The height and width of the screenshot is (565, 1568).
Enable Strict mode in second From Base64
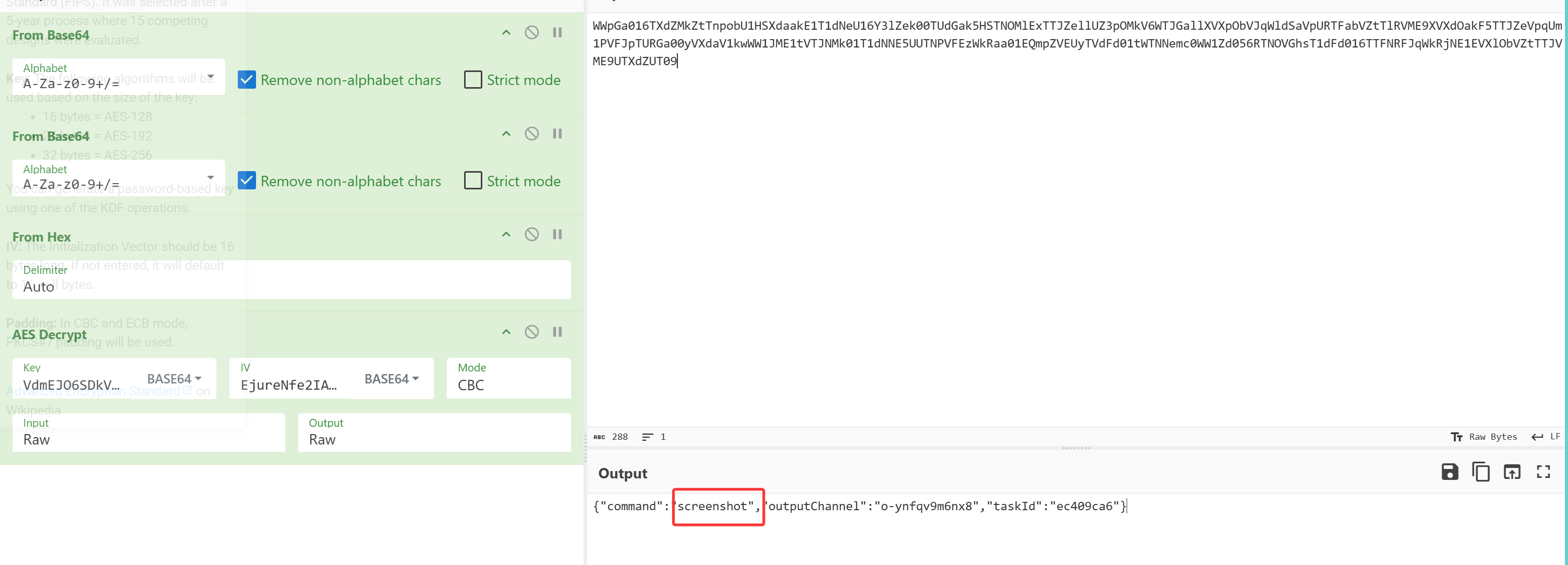click(473, 181)
